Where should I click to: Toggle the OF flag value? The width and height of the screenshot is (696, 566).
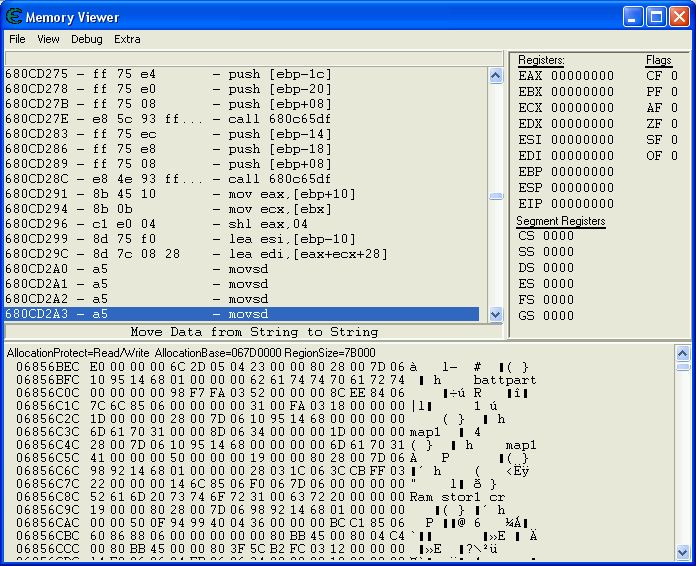[673, 156]
